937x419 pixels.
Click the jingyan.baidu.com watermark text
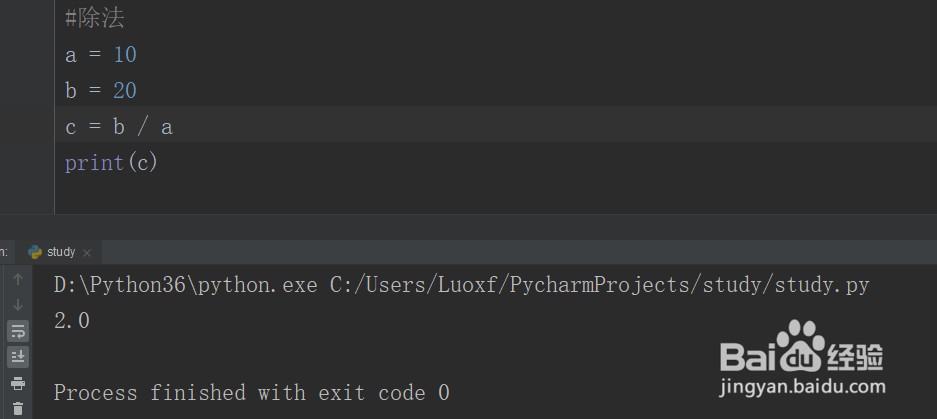802,386
